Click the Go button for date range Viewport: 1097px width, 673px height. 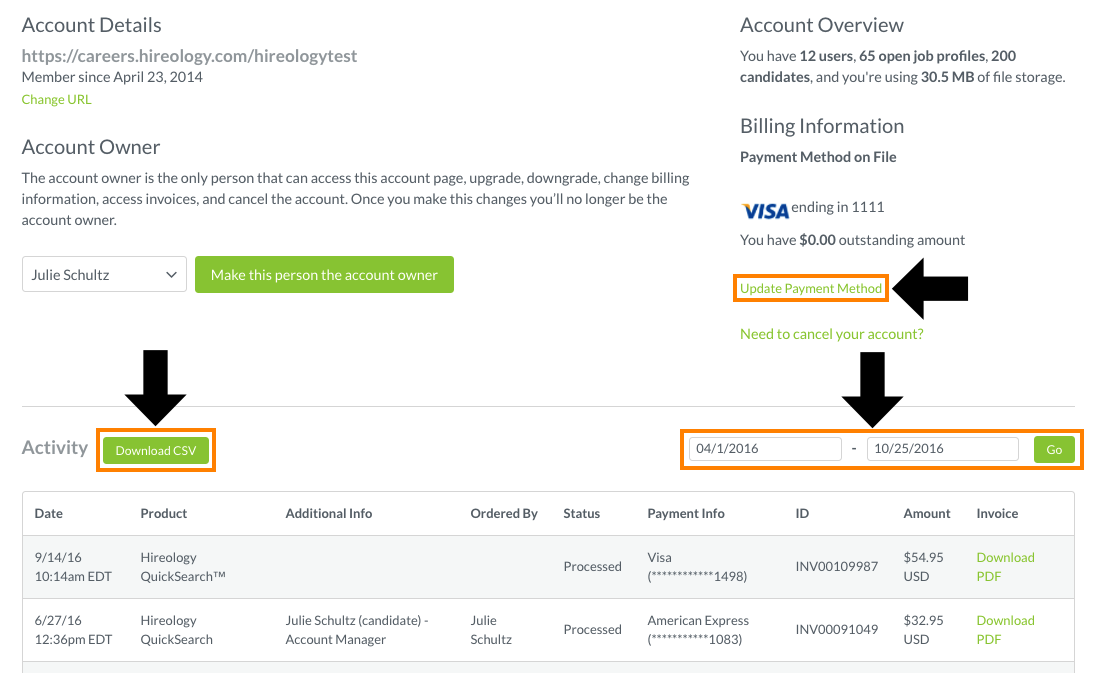[x=1054, y=449]
